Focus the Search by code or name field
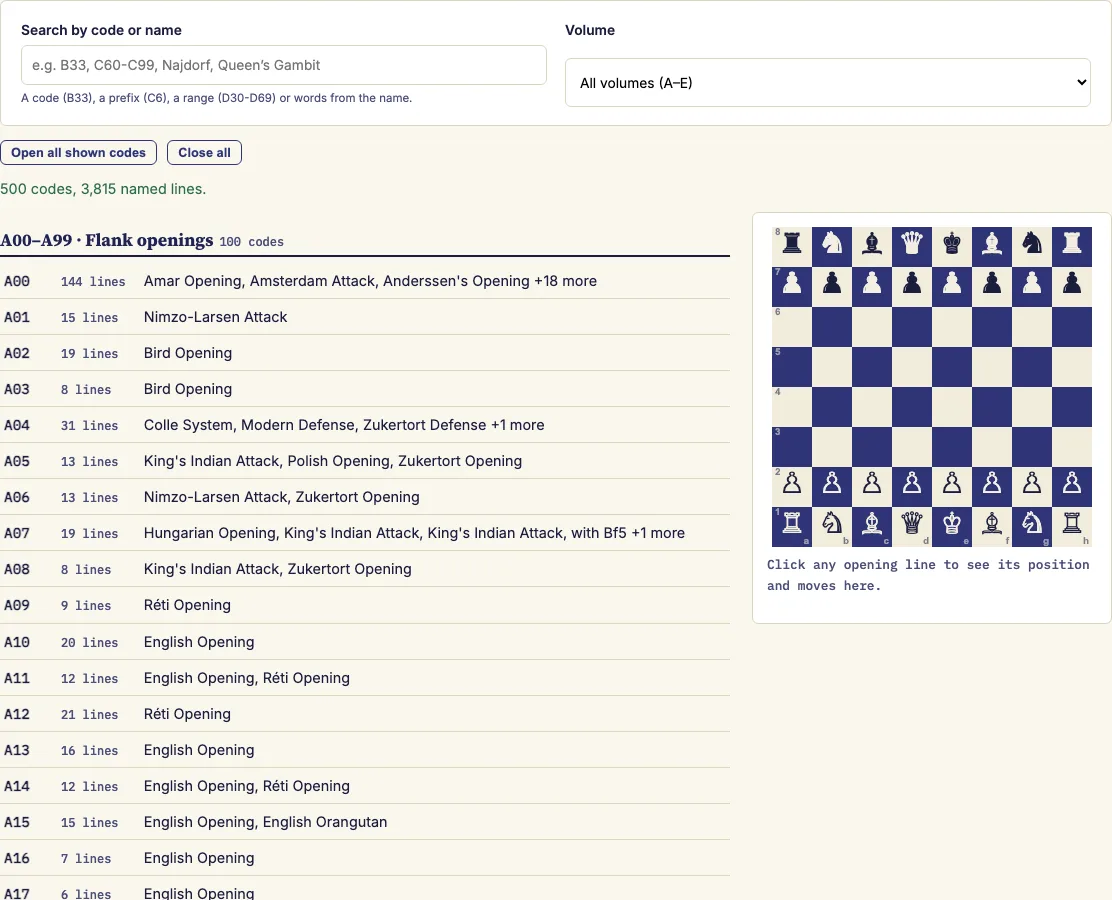 coord(284,65)
